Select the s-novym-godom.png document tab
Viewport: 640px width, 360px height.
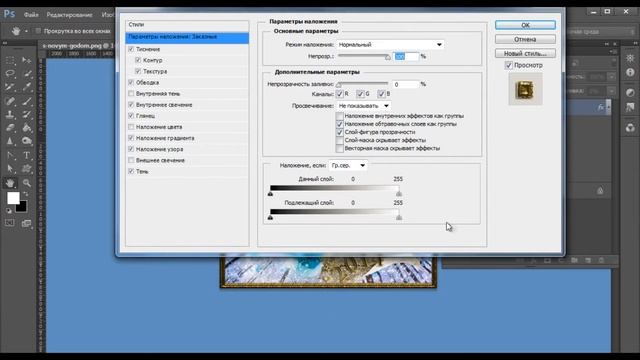tap(78, 46)
